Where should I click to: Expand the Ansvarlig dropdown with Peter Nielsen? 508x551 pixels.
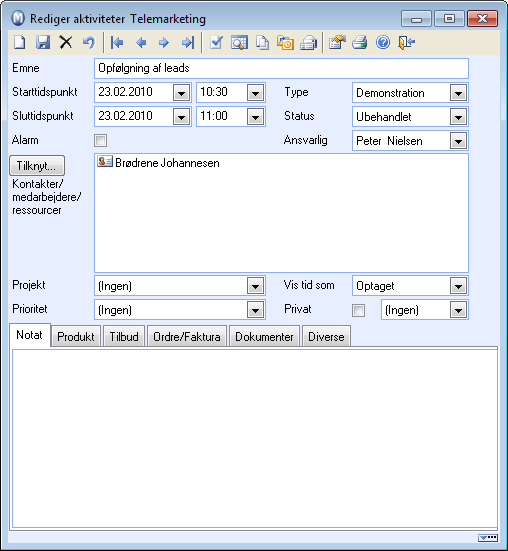[x=458, y=141]
